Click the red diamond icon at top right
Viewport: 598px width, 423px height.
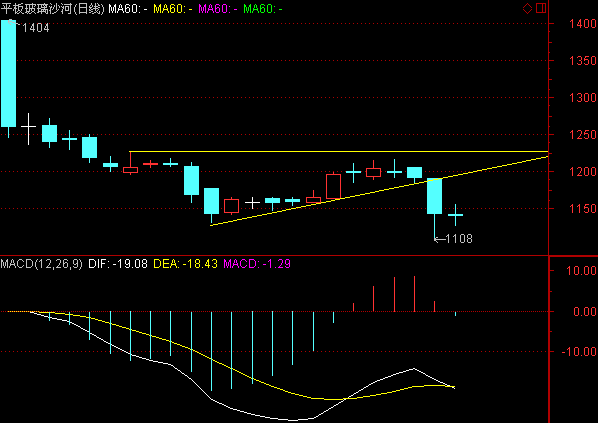pos(527,8)
